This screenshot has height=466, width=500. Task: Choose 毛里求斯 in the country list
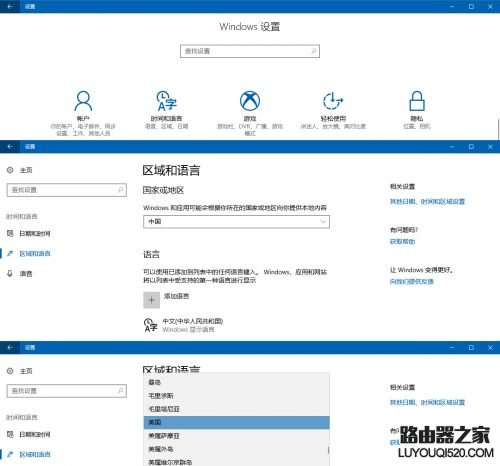click(x=236, y=396)
